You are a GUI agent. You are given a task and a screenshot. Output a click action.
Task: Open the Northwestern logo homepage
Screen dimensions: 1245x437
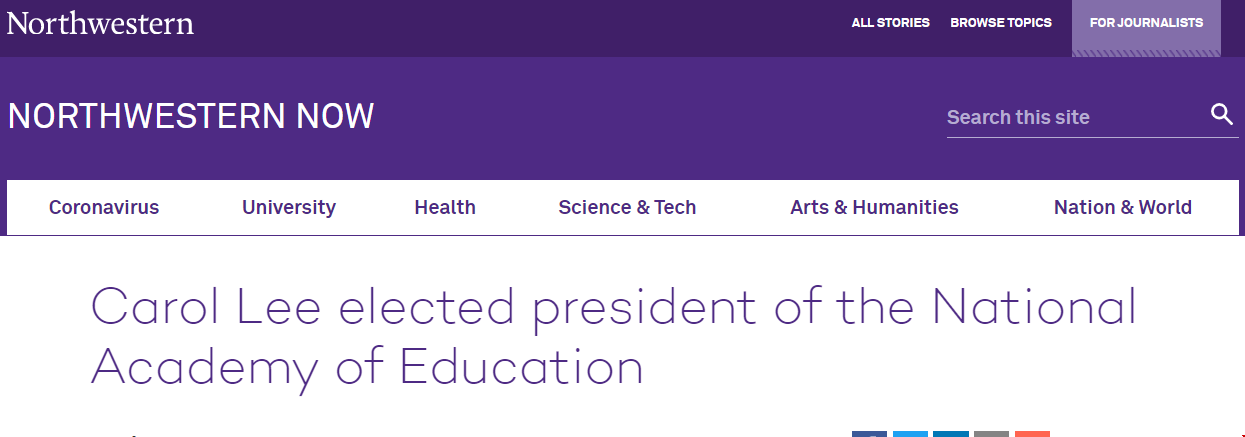(x=100, y=22)
